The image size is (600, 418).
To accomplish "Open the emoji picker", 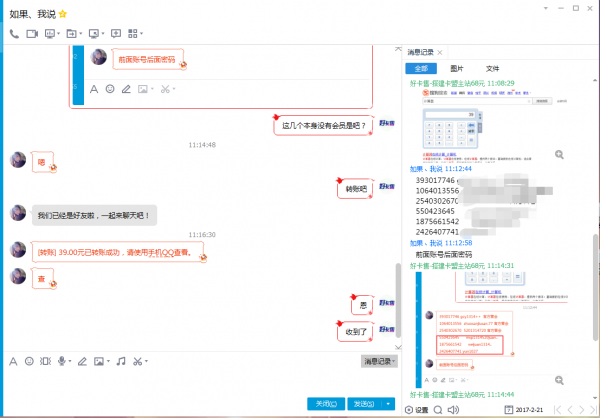I will [x=29, y=360].
